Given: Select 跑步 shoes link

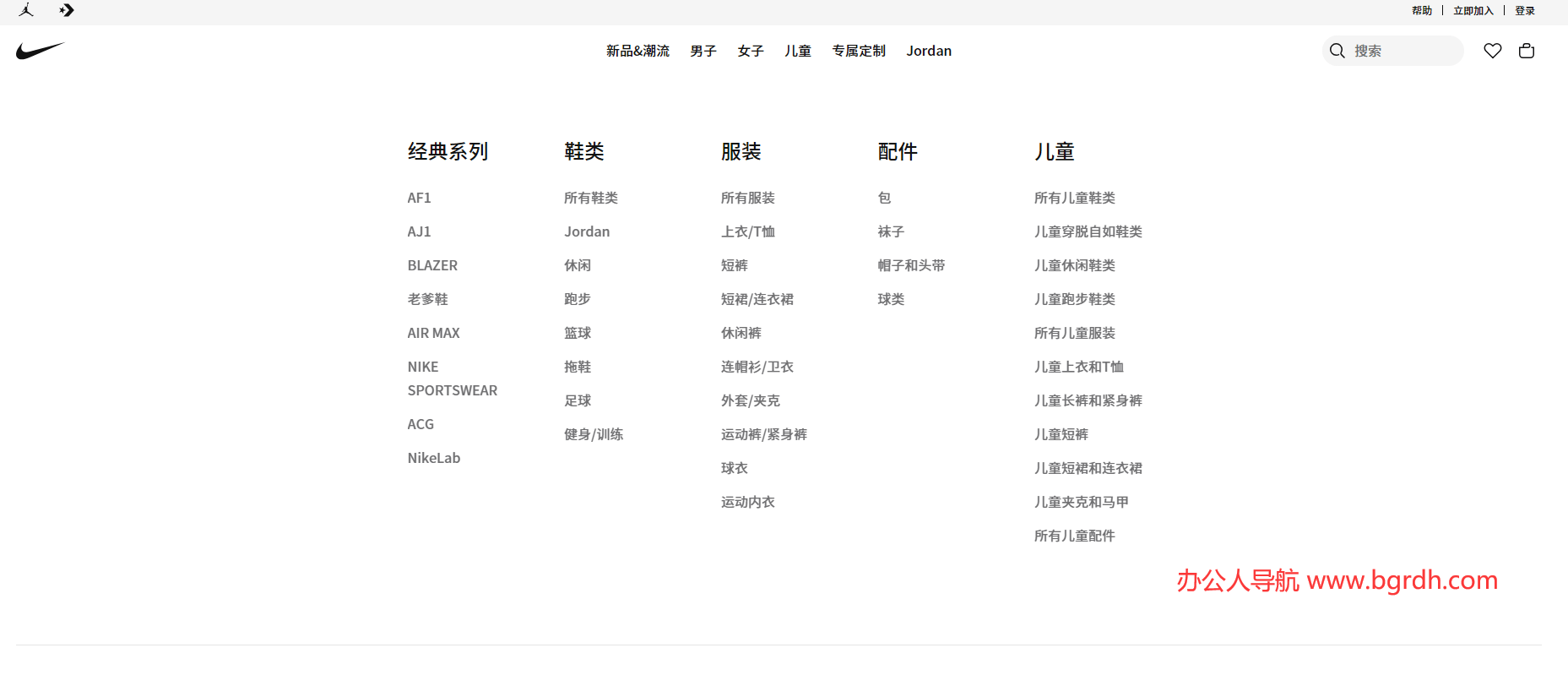Looking at the screenshot, I should coord(578,299).
